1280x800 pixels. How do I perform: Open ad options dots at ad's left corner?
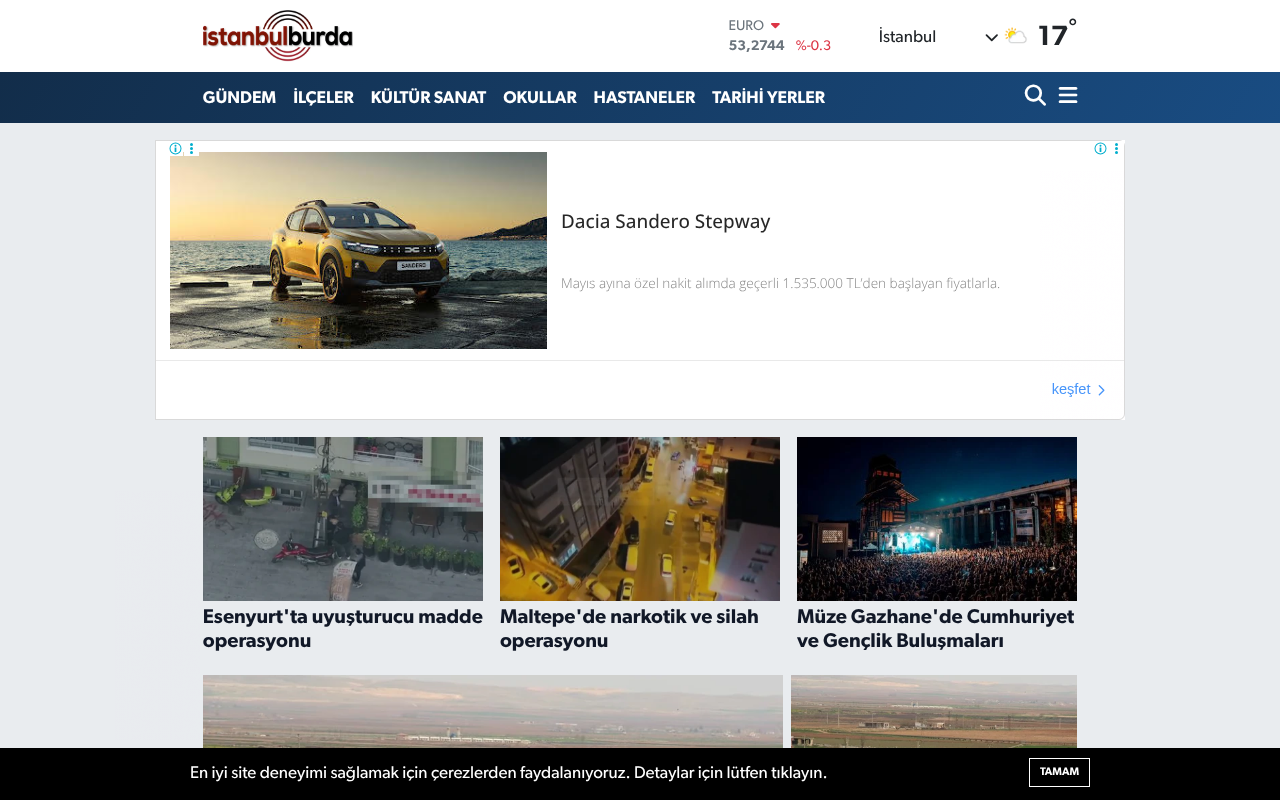191,149
